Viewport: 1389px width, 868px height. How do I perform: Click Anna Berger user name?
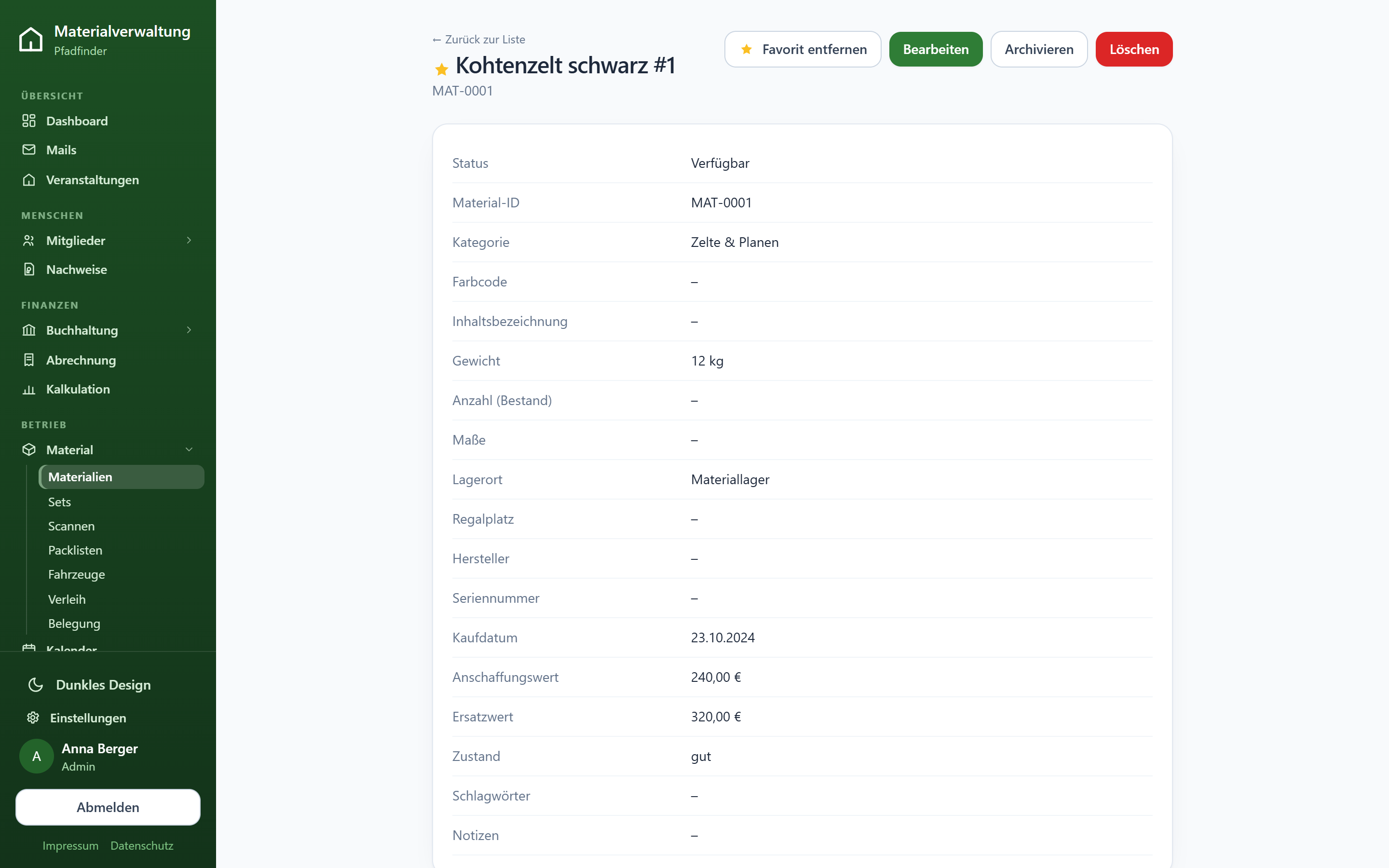pos(100,748)
